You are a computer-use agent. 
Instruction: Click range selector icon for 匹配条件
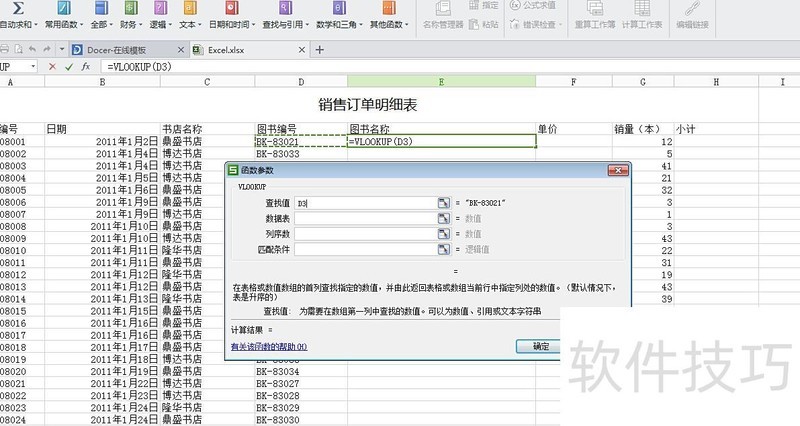coord(444,249)
